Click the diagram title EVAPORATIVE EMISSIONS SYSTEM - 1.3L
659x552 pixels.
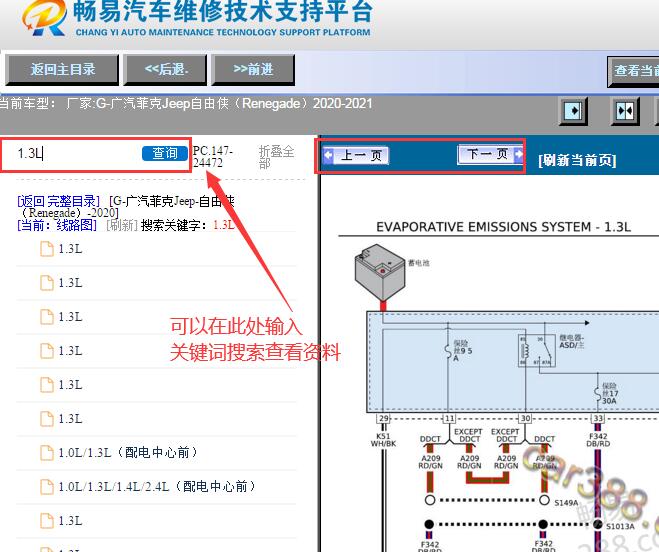(503, 227)
